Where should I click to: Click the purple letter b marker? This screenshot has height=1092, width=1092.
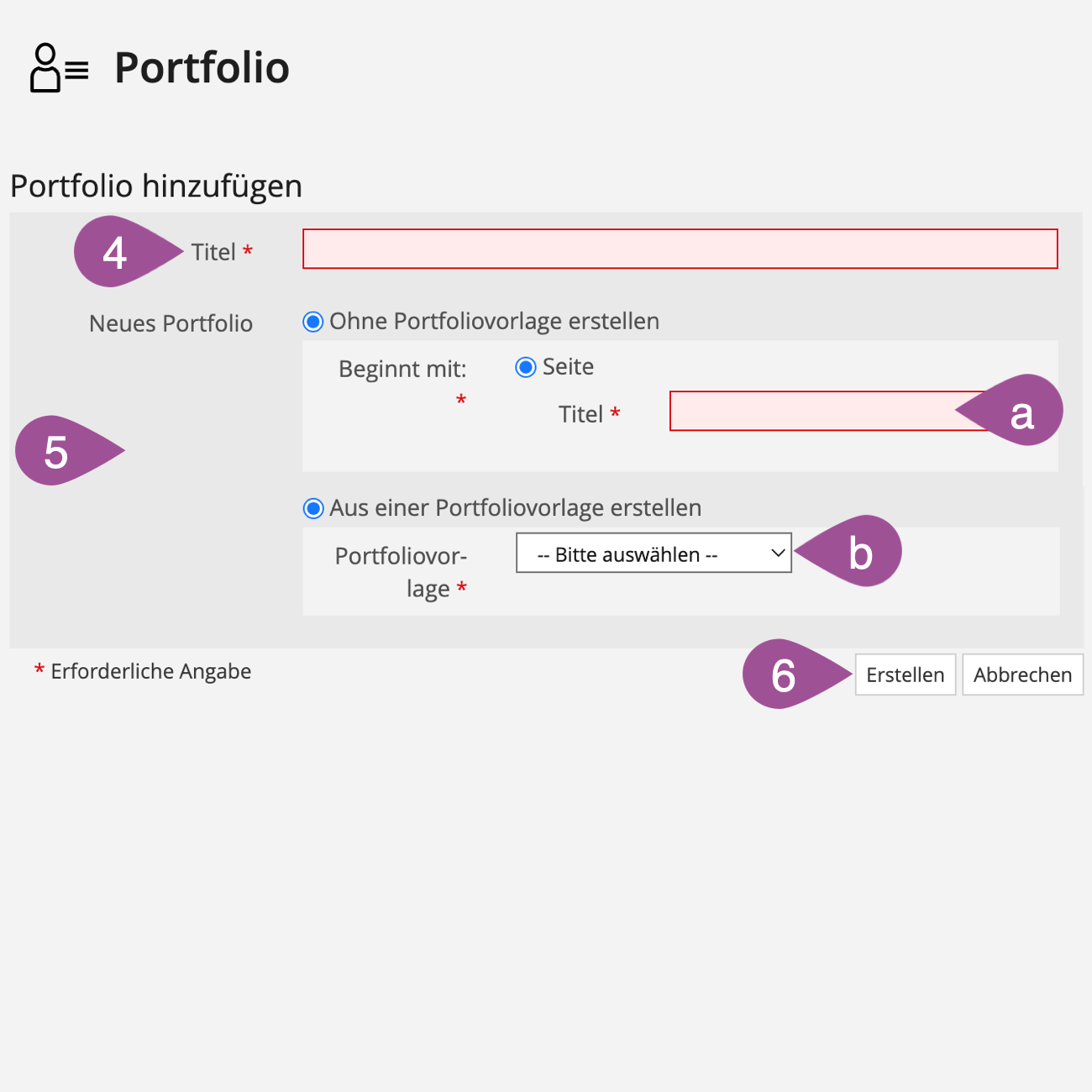click(x=860, y=552)
